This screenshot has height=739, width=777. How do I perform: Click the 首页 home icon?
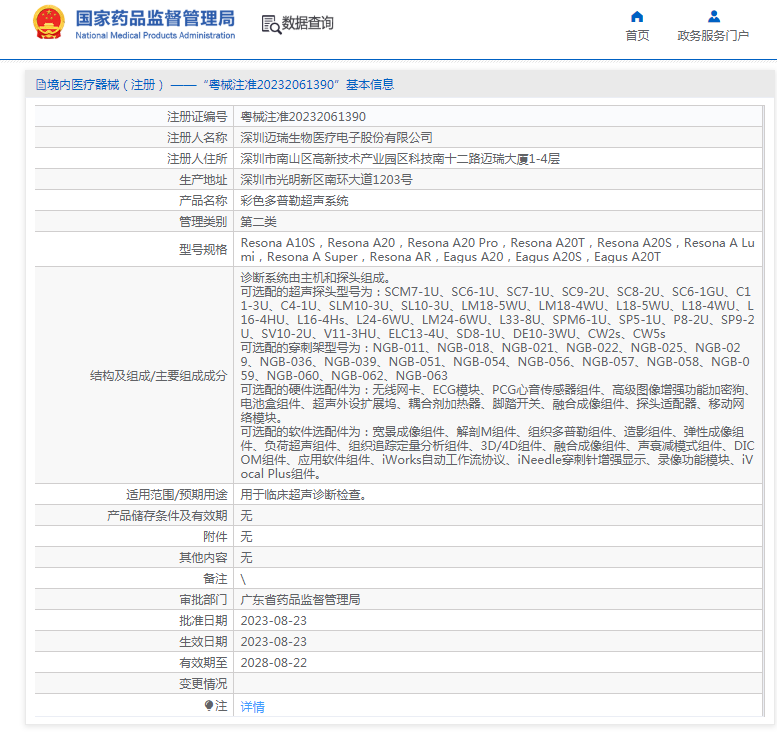click(637, 16)
